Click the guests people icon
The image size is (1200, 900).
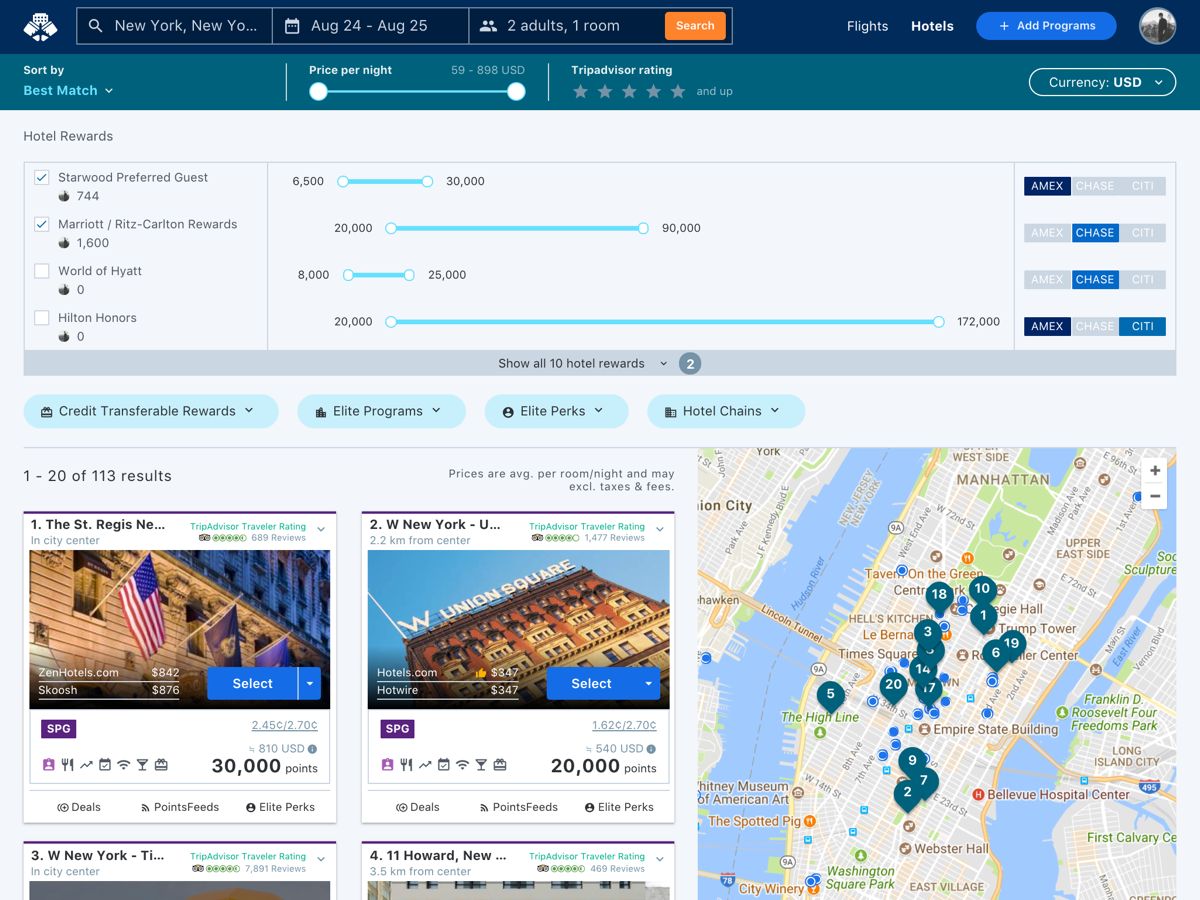pos(488,26)
